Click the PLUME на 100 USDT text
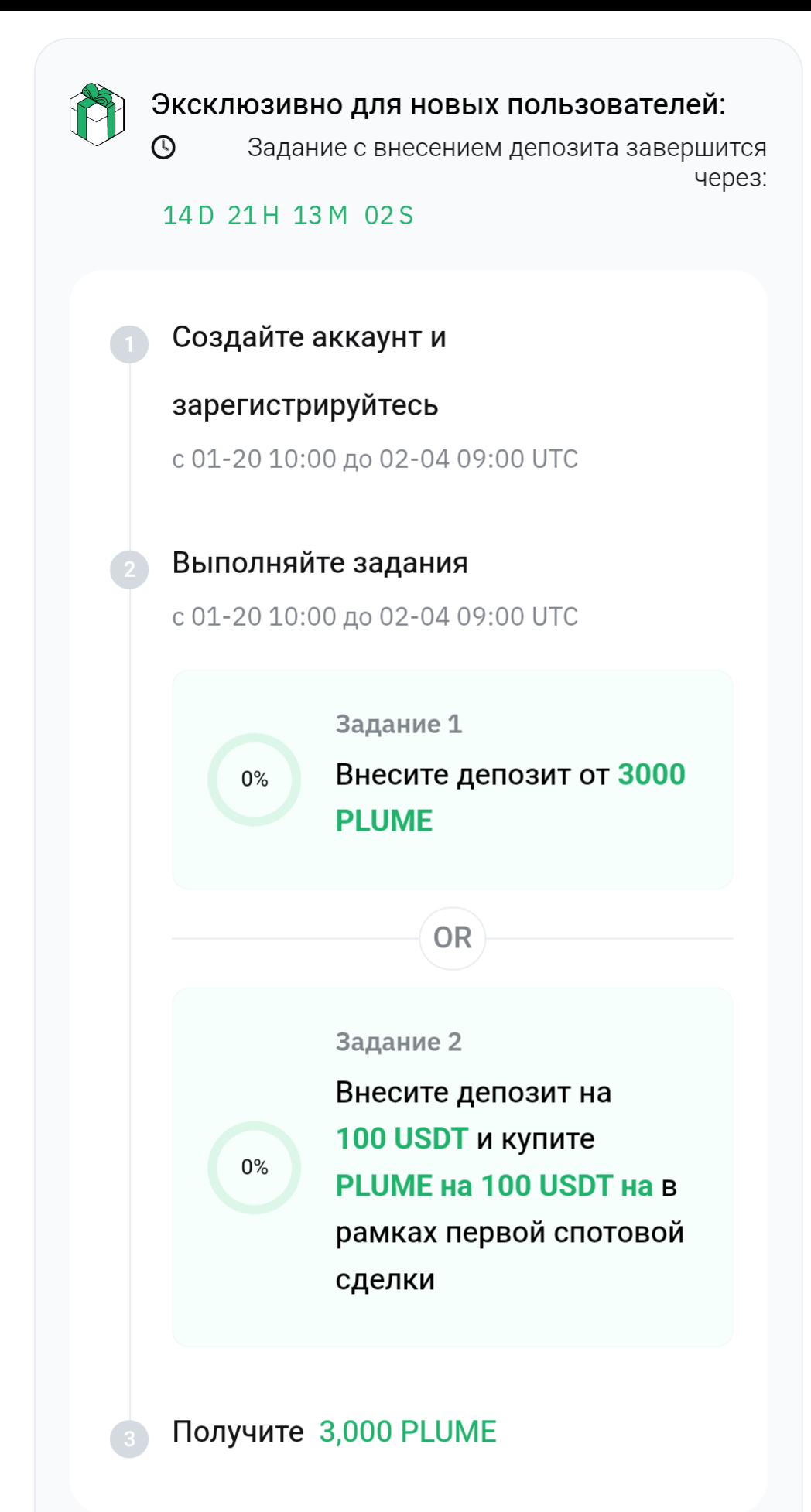This screenshot has width=811, height=1512. [494, 1186]
